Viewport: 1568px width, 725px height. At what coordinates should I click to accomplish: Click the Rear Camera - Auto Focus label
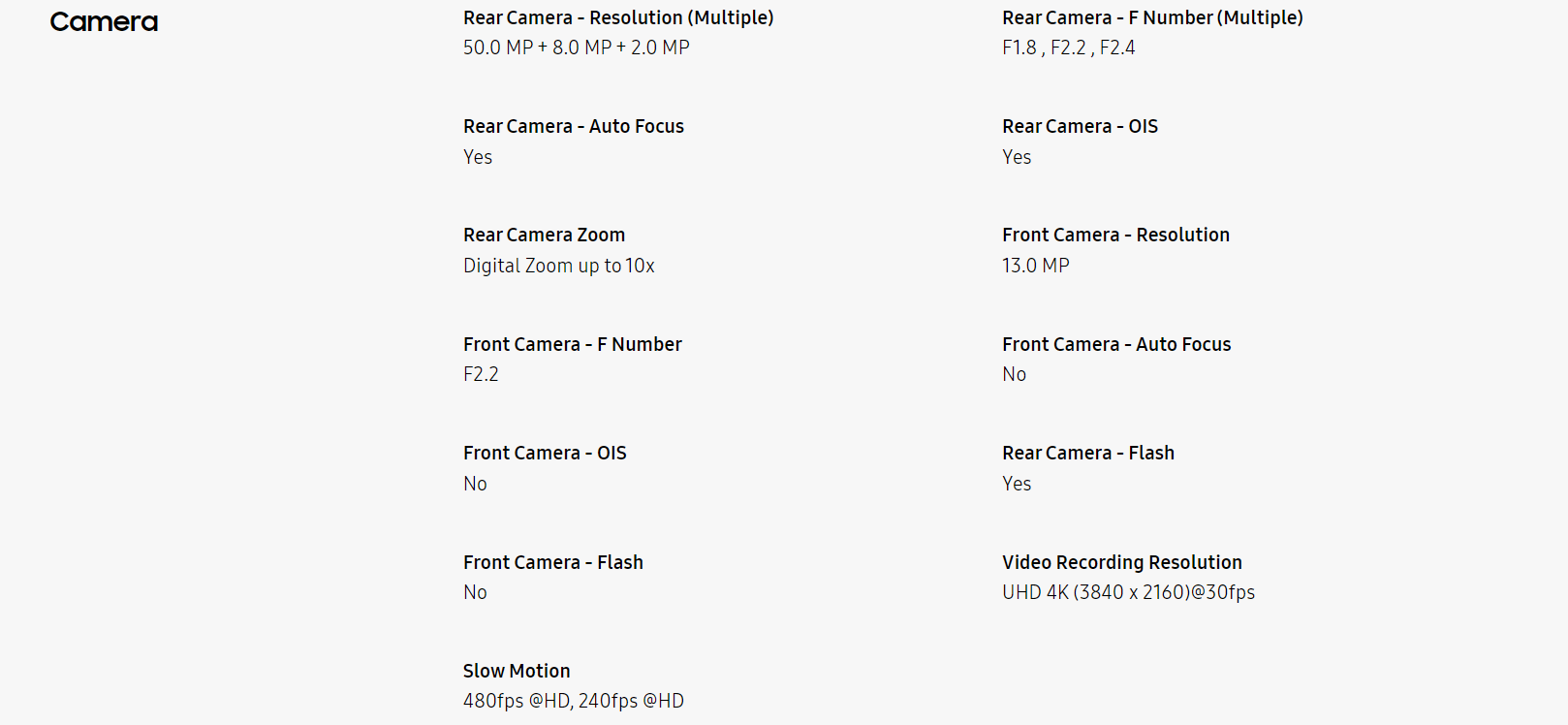point(574,126)
